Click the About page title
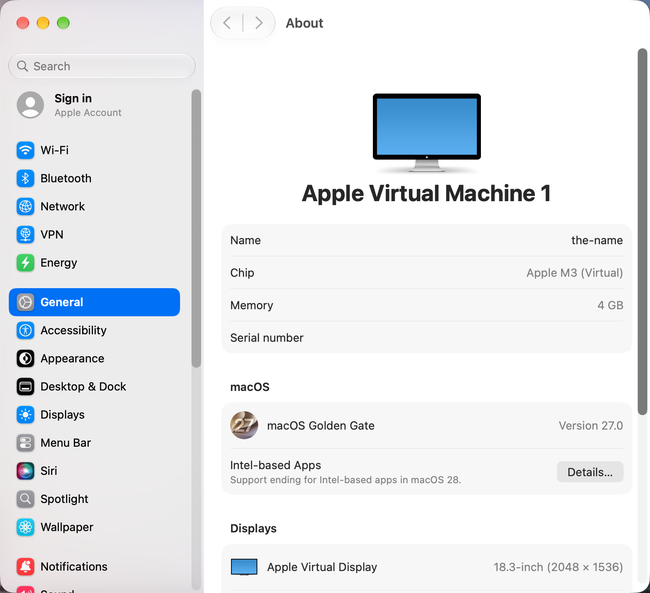 tap(304, 23)
